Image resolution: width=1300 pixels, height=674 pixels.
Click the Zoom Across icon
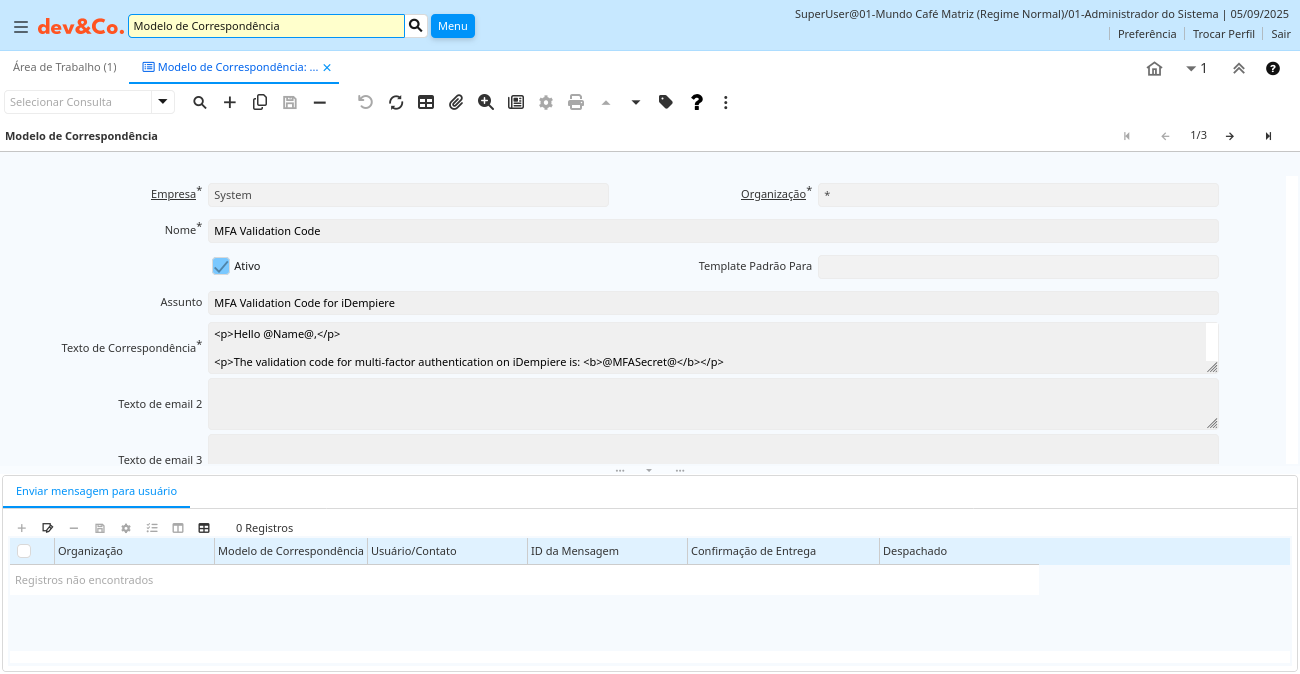[486, 102]
